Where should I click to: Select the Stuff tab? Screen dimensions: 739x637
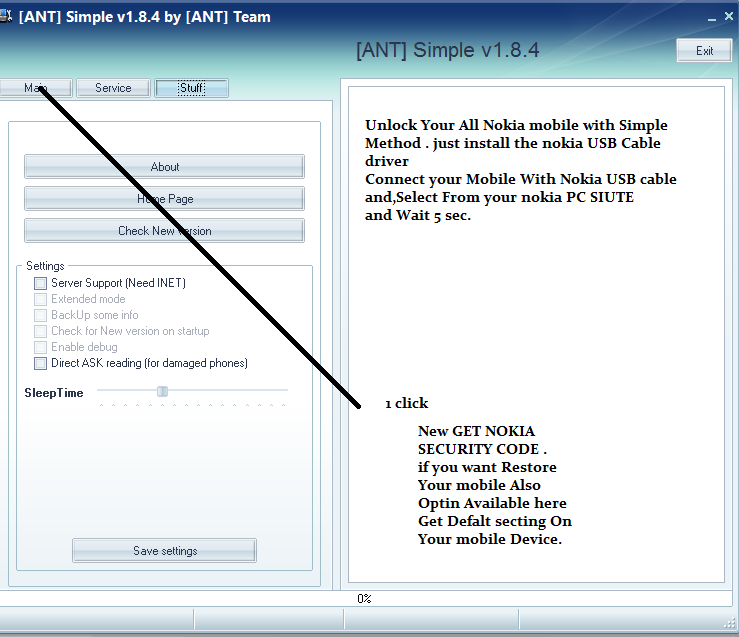click(191, 88)
